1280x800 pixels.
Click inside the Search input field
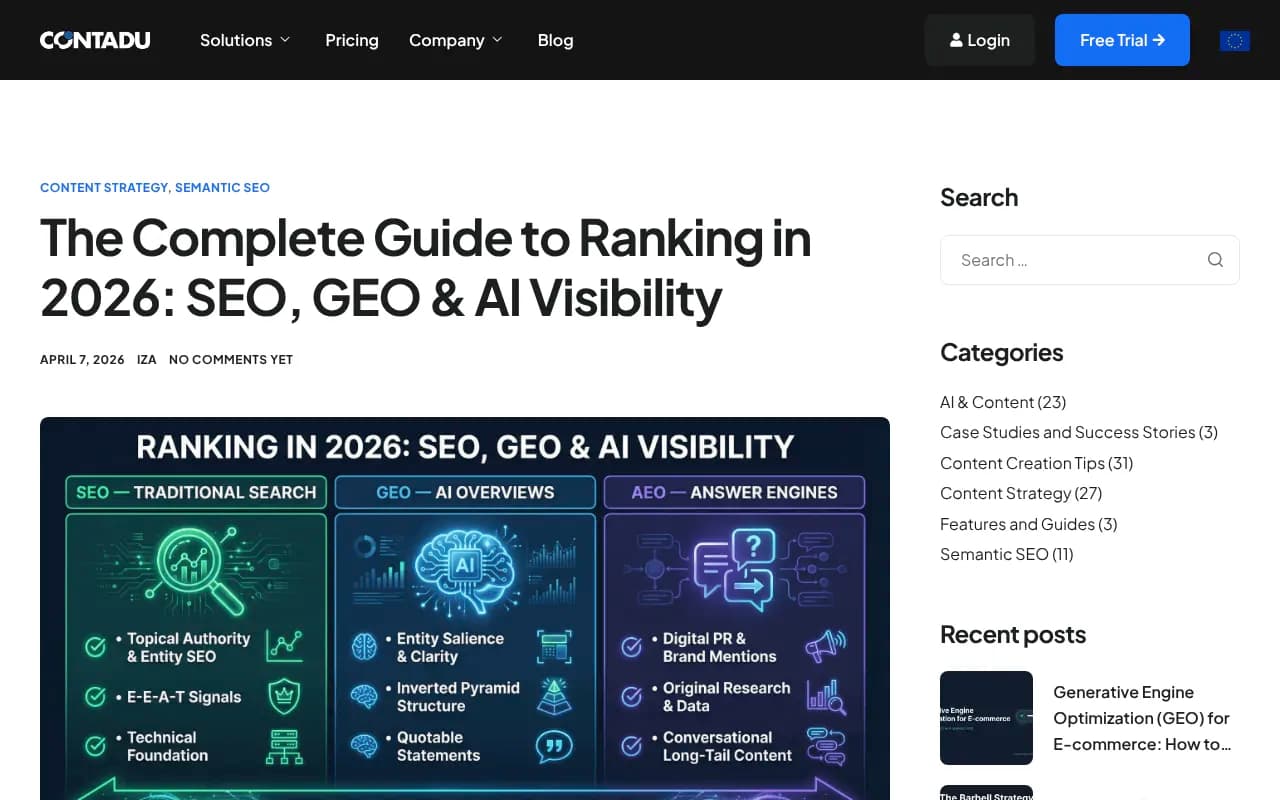(1070, 259)
